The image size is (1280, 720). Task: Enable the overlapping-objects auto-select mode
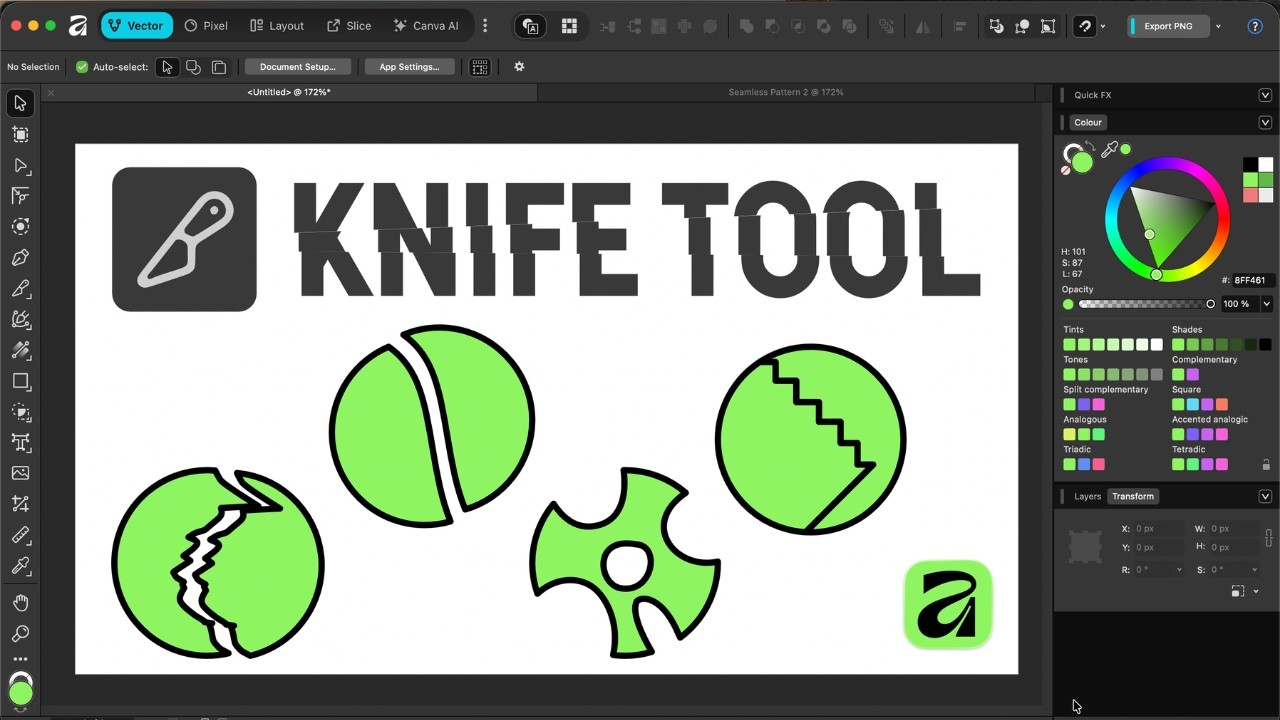click(193, 67)
